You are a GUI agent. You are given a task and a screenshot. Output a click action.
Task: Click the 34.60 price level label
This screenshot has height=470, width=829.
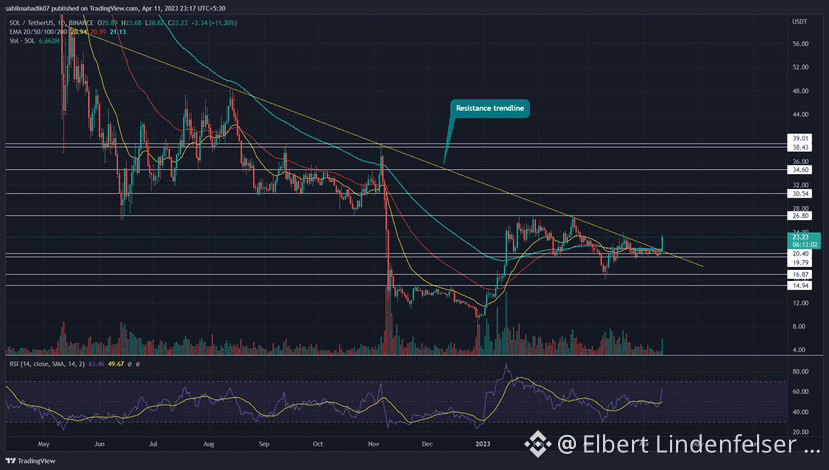click(x=800, y=170)
